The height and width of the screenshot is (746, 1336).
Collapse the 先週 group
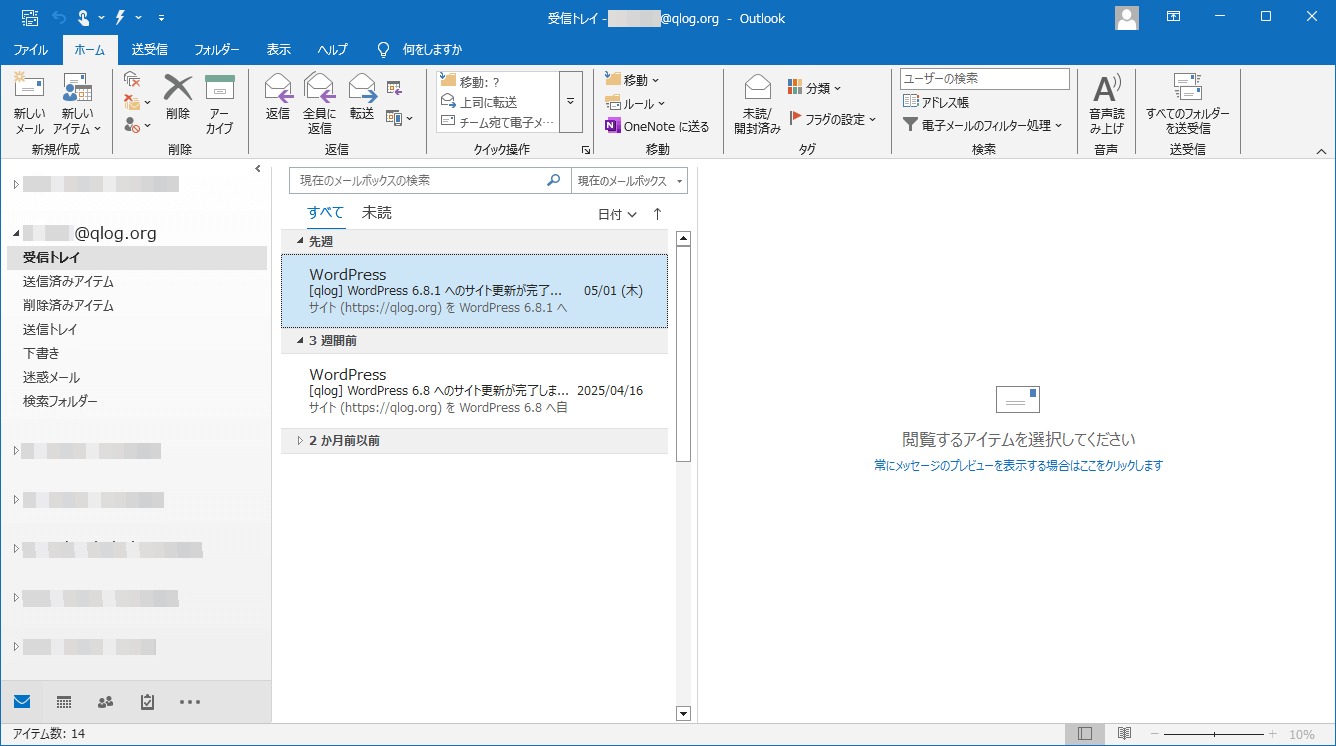point(300,241)
